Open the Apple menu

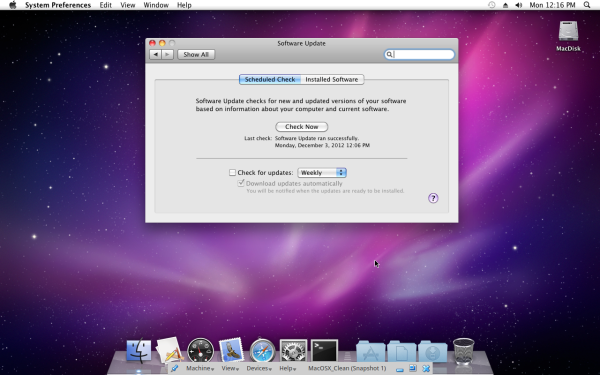tap(13, 5)
